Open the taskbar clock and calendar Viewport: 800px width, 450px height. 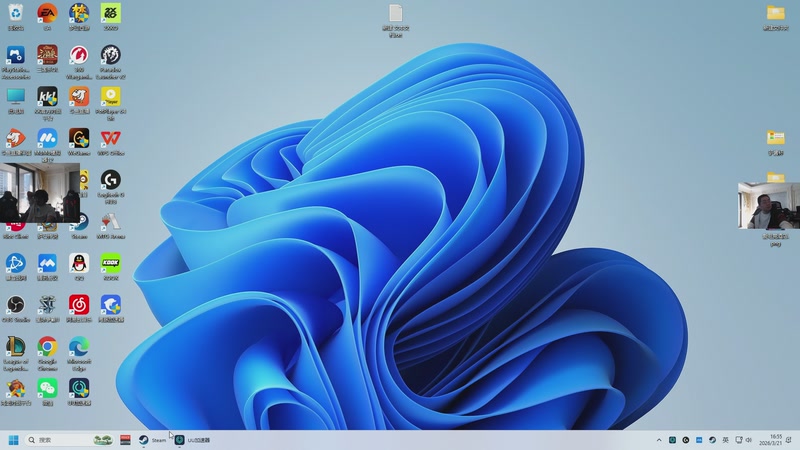770,440
